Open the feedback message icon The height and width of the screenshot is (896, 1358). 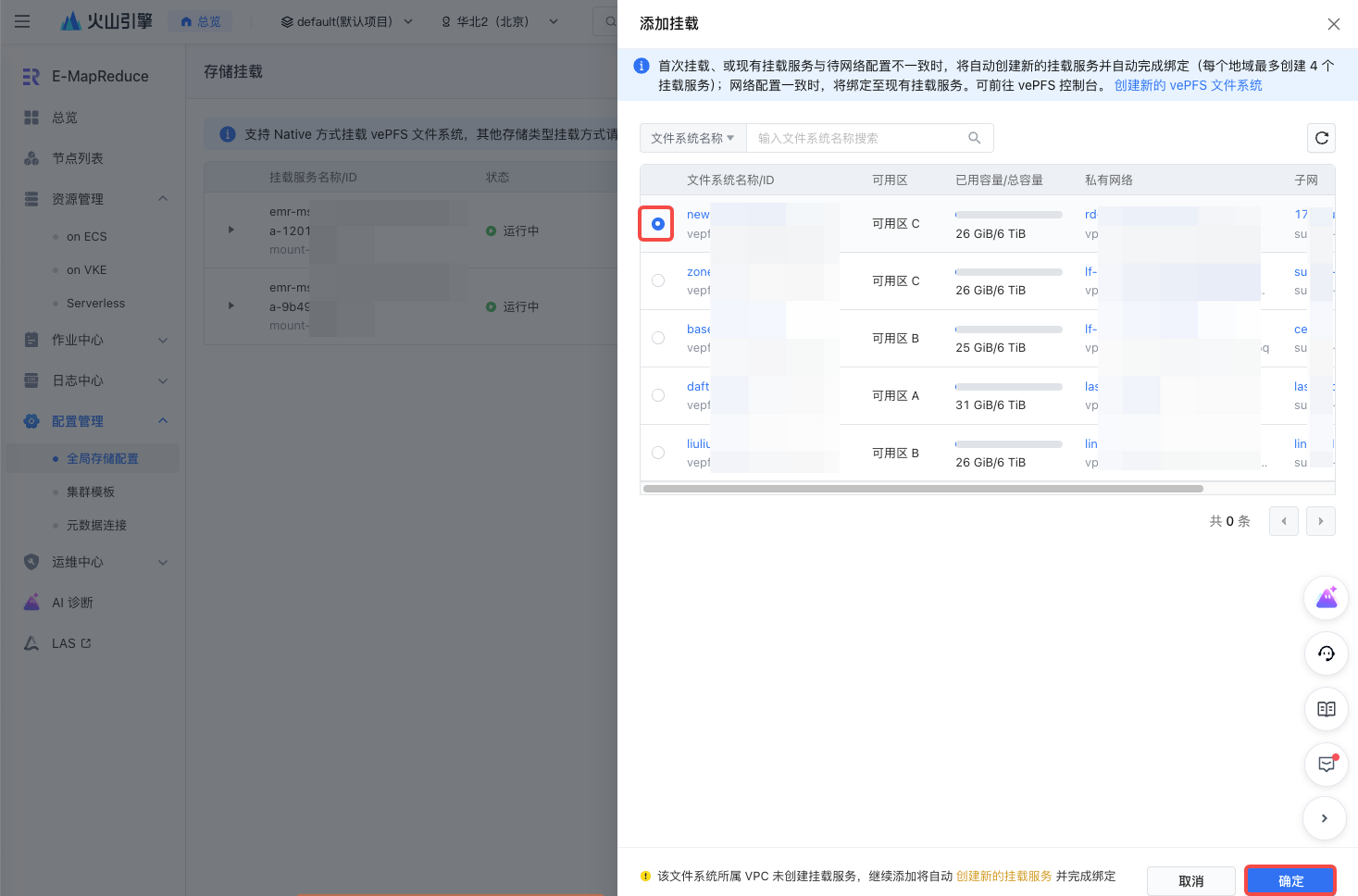[x=1326, y=765]
